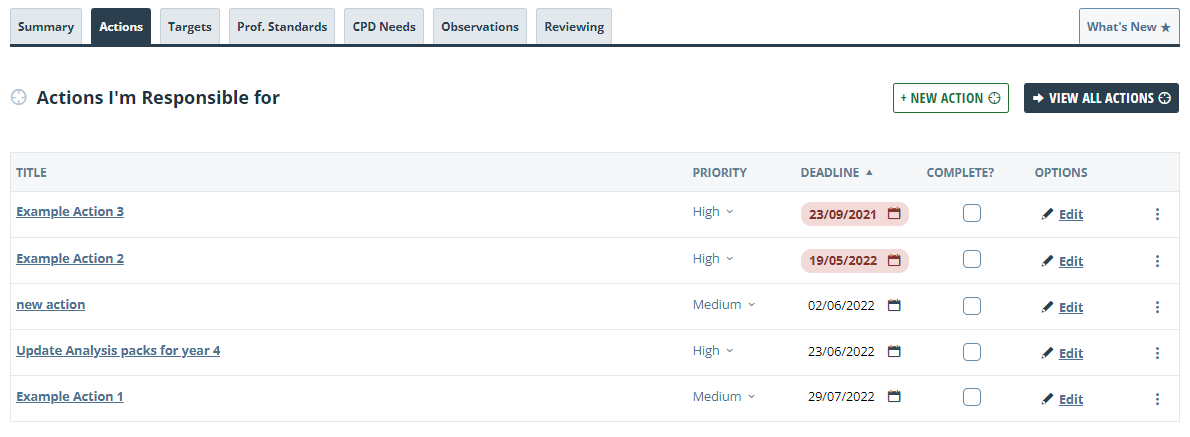
Task: Open calendar icon for 19/05/2022 deadline
Action: (894, 260)
